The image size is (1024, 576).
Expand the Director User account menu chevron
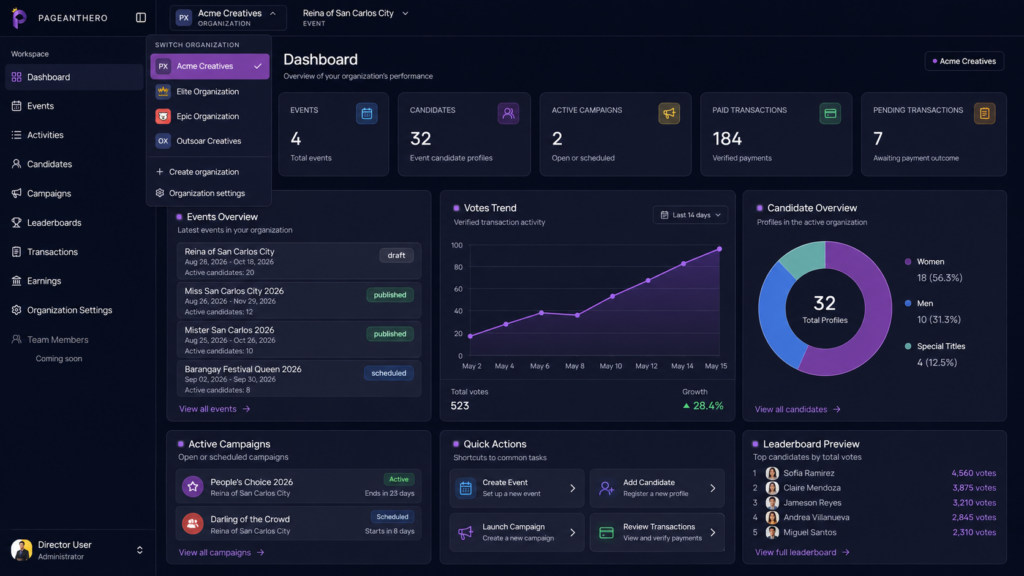[139, 550]
